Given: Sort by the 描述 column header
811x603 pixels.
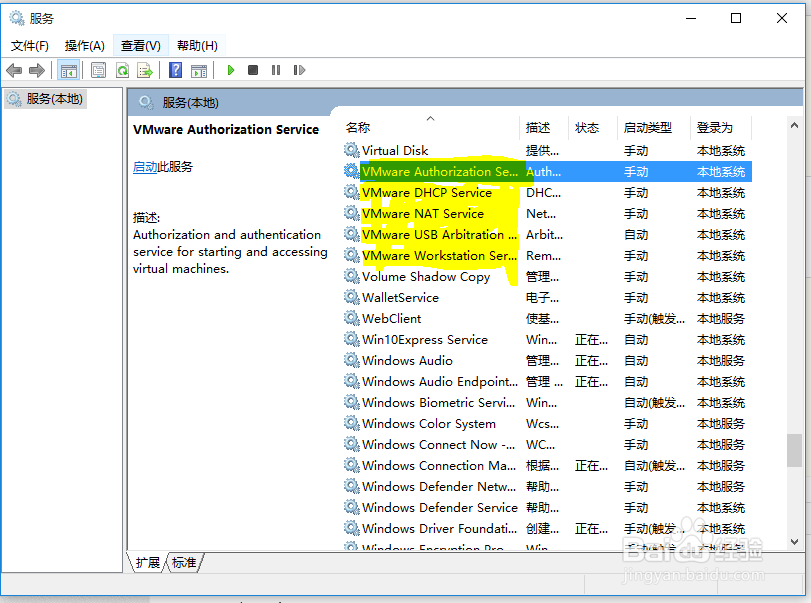Looking at the screenshot, I should (544, 128).
